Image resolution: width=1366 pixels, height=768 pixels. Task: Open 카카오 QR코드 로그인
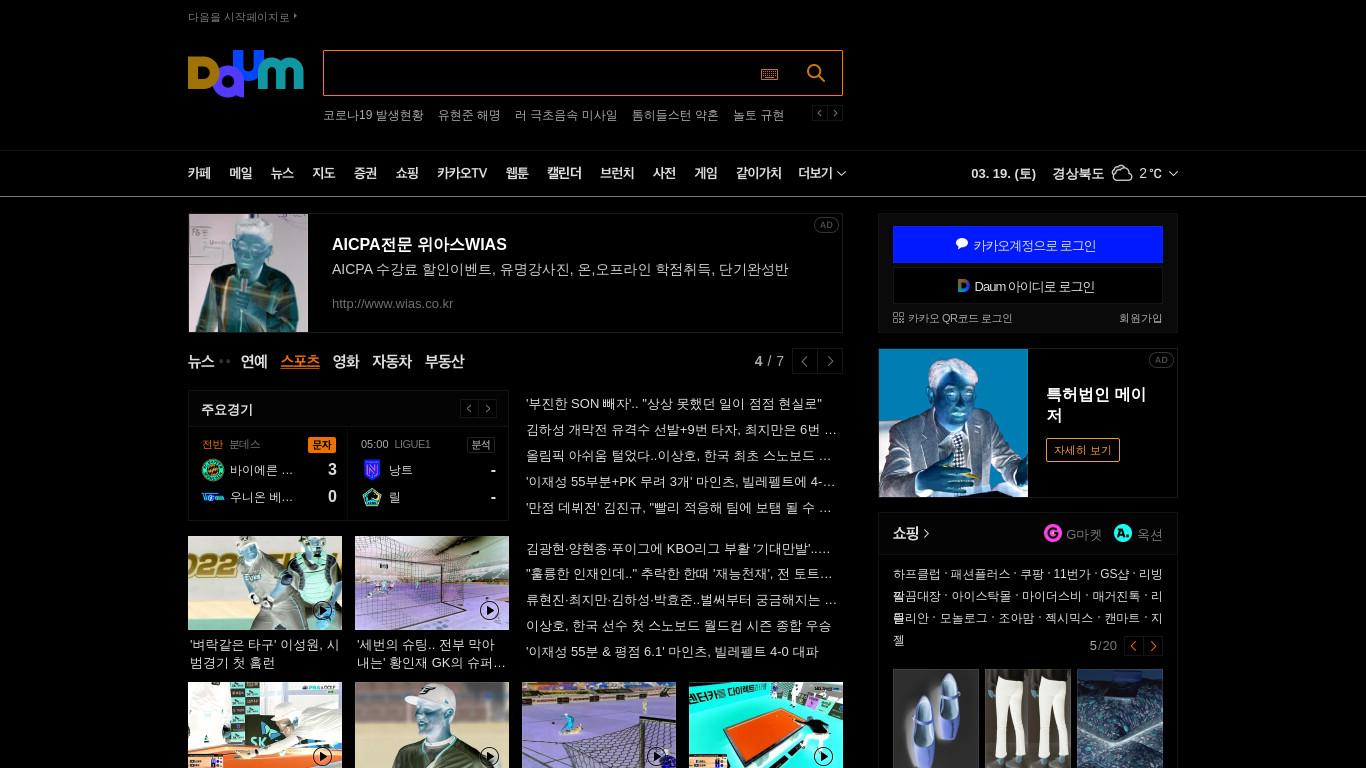pos(952,318)
